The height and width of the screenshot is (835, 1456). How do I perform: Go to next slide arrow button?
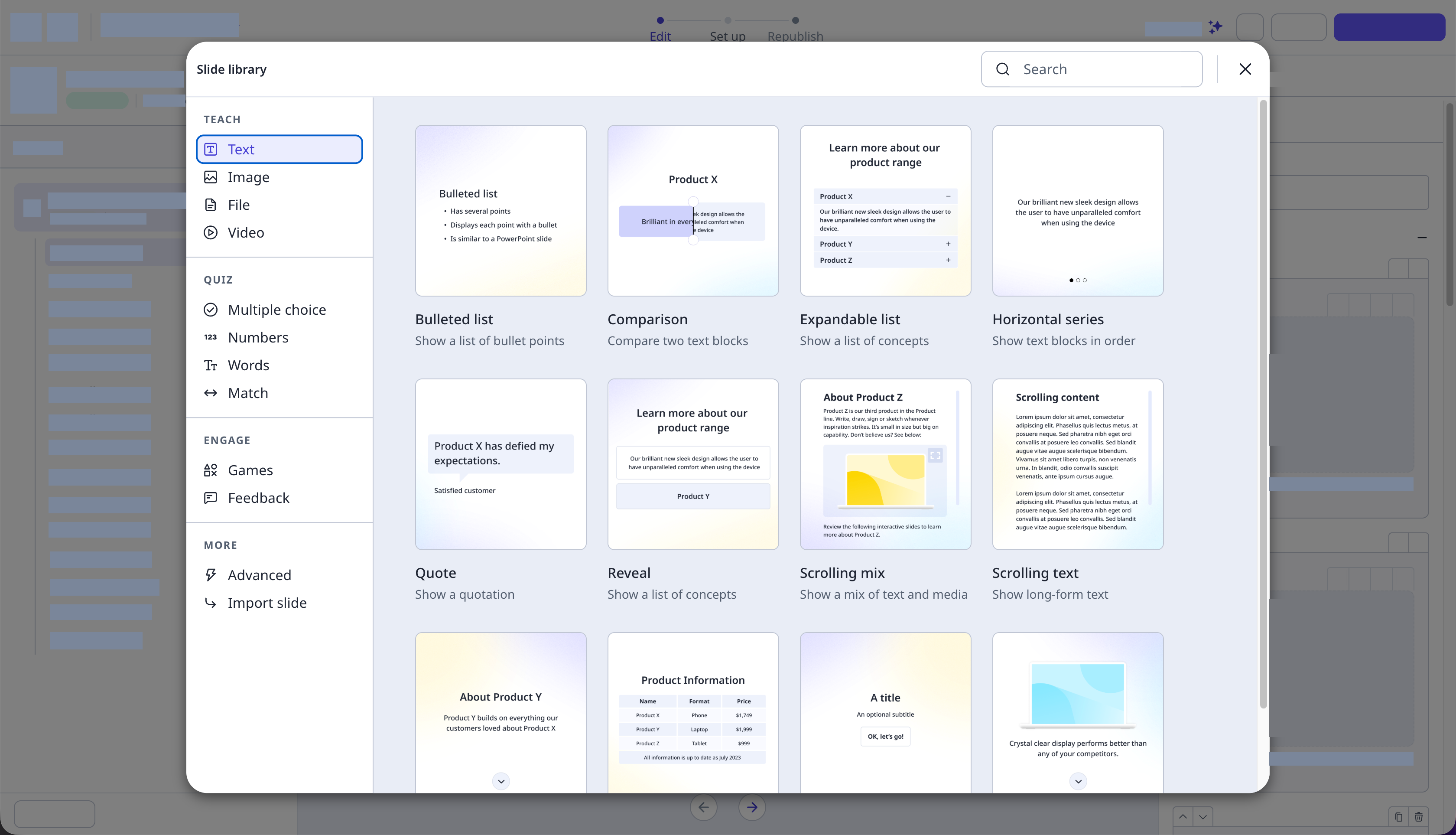(752, 808)
